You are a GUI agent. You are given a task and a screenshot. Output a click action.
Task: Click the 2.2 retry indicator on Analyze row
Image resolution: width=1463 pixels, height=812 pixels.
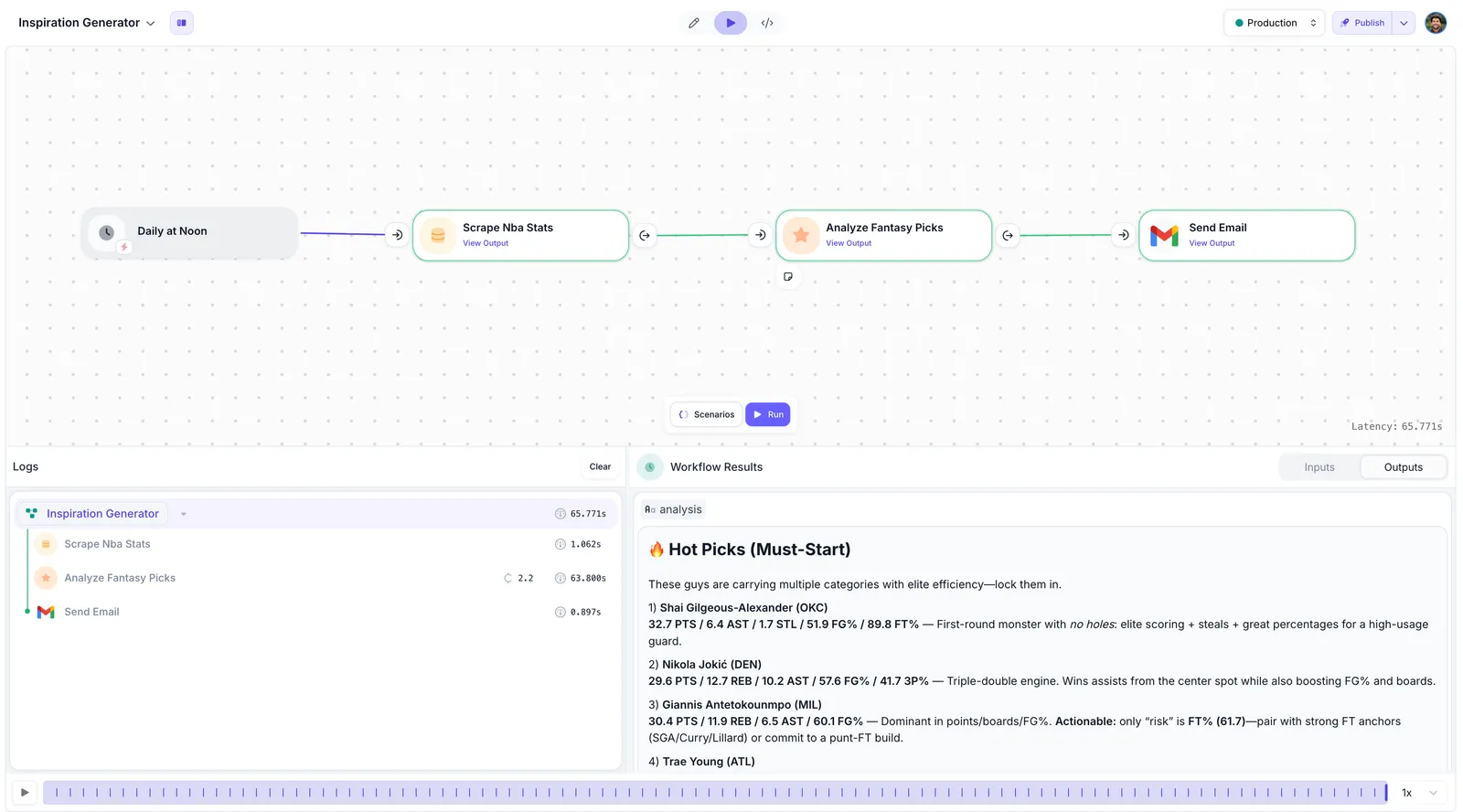tap(518, 578)
